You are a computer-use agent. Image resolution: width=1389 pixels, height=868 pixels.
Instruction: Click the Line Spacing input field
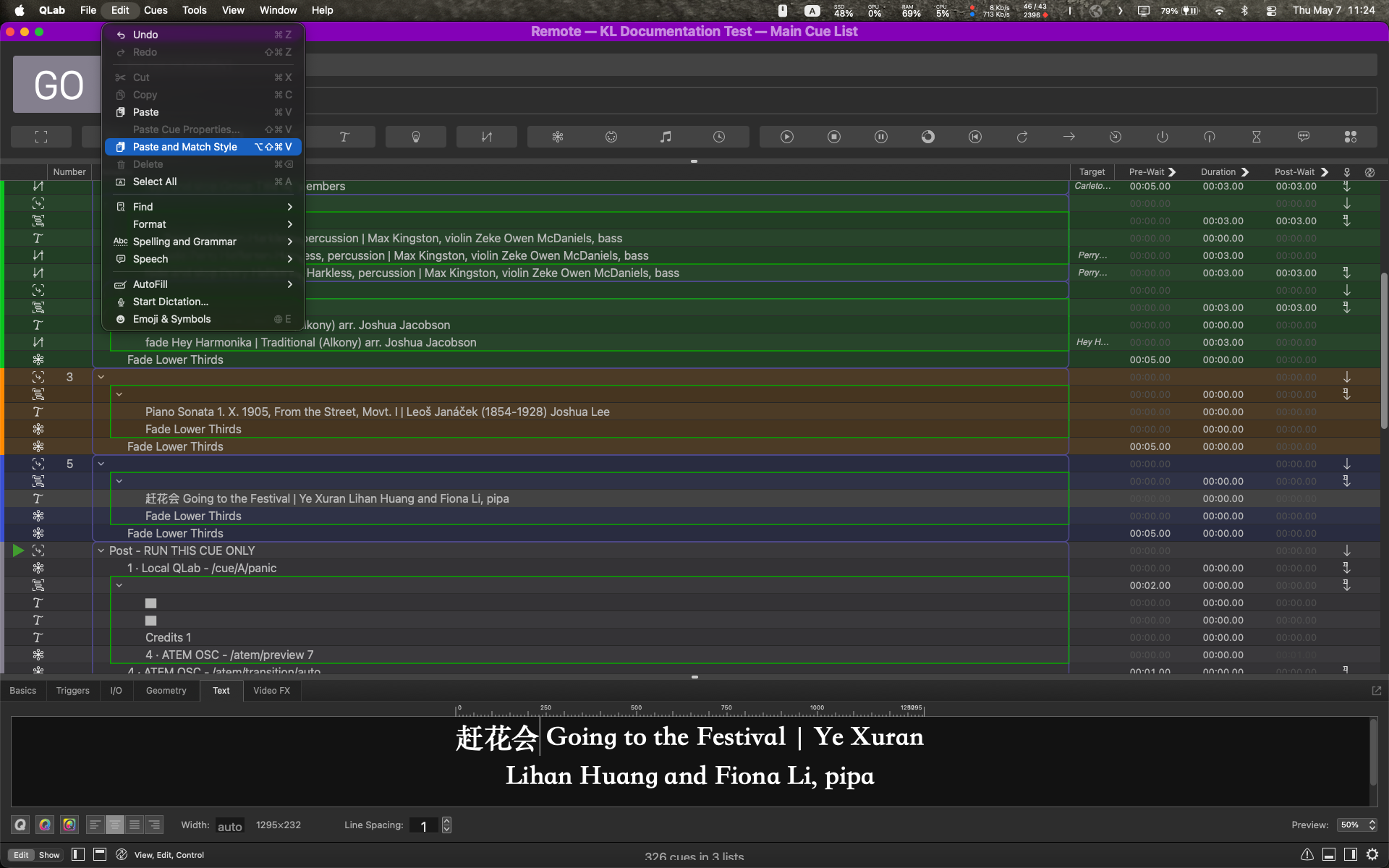pyautogui.click(x=424, y=825)
